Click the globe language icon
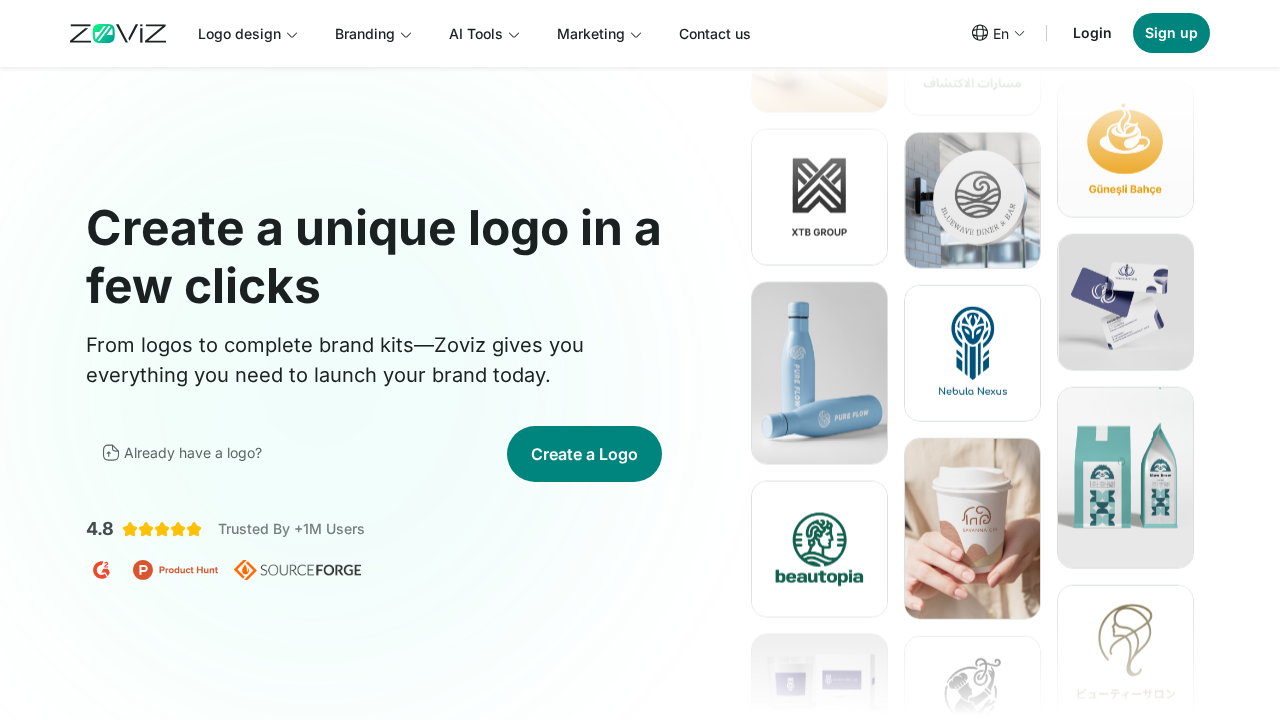 [x=980, y=33]
